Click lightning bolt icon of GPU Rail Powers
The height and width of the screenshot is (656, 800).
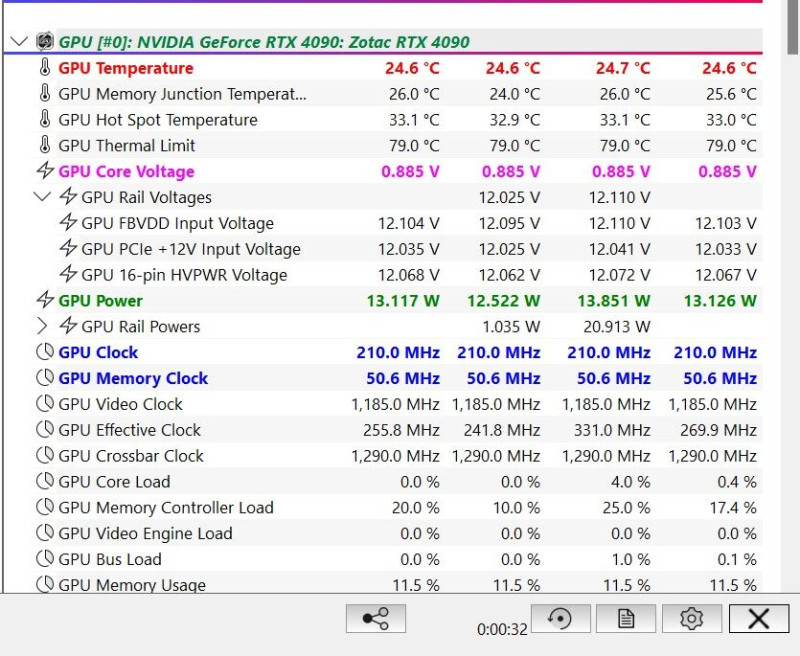(x=68, y=326)
